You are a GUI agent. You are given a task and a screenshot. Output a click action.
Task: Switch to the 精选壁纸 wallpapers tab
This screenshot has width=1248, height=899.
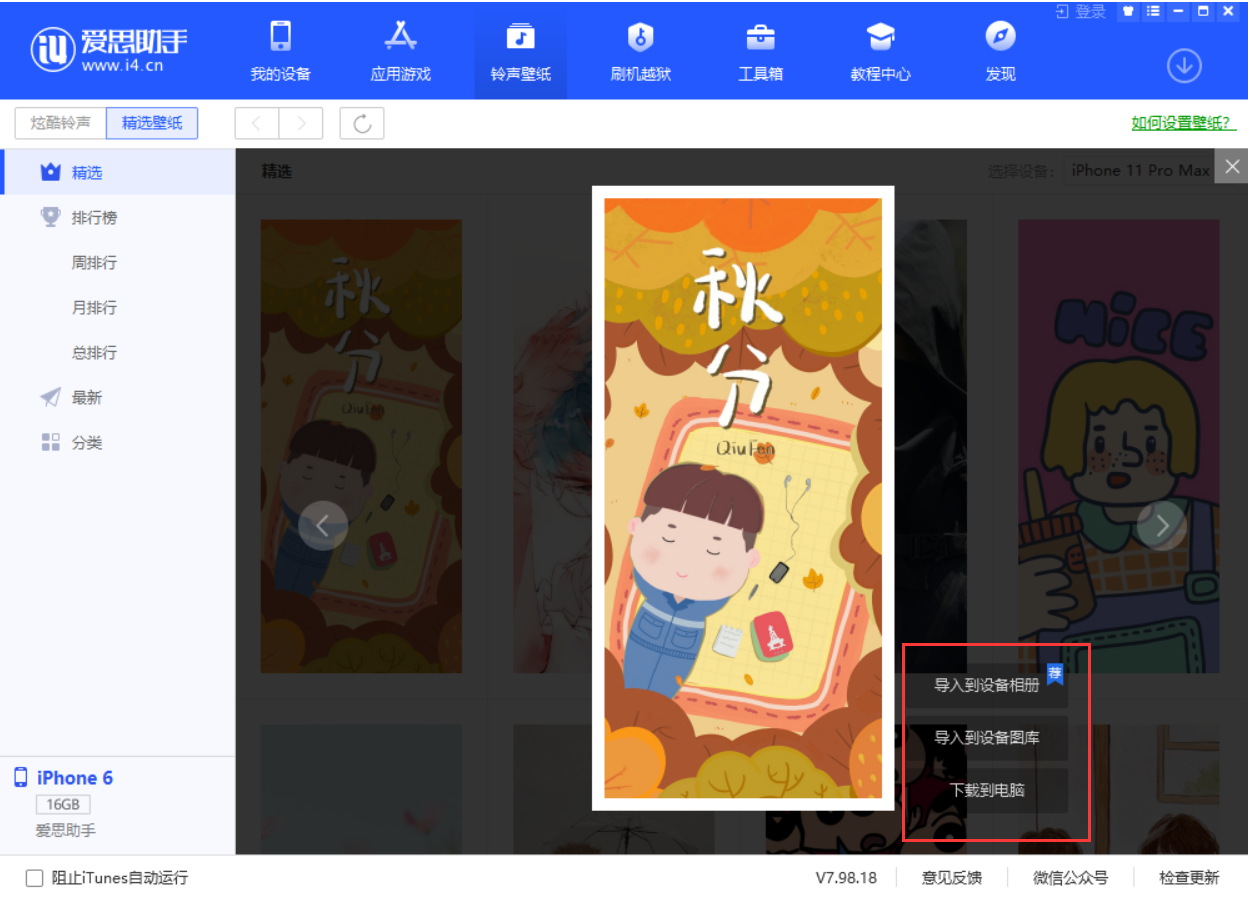(152, 123)
